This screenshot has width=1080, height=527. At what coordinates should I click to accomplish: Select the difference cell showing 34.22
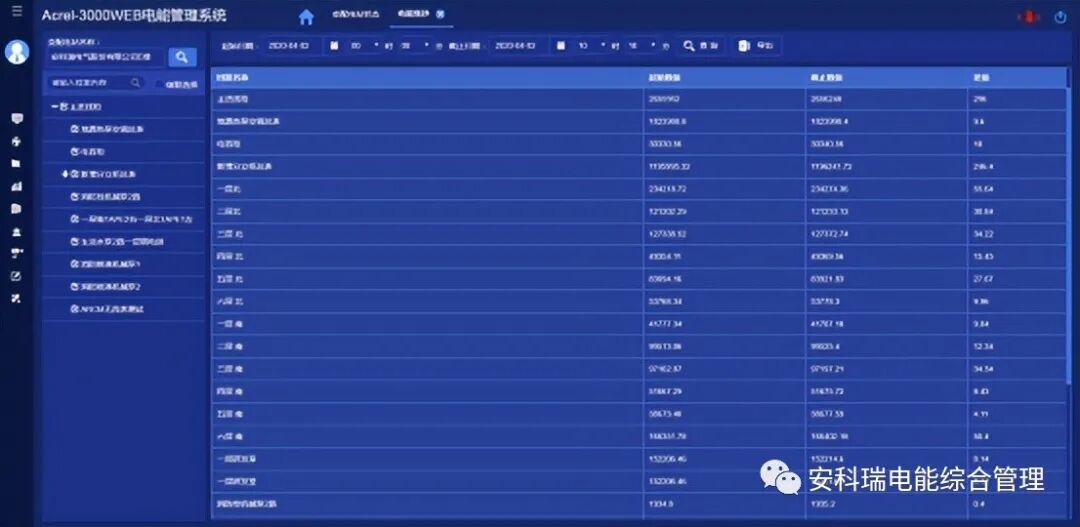click(1017, 234)
